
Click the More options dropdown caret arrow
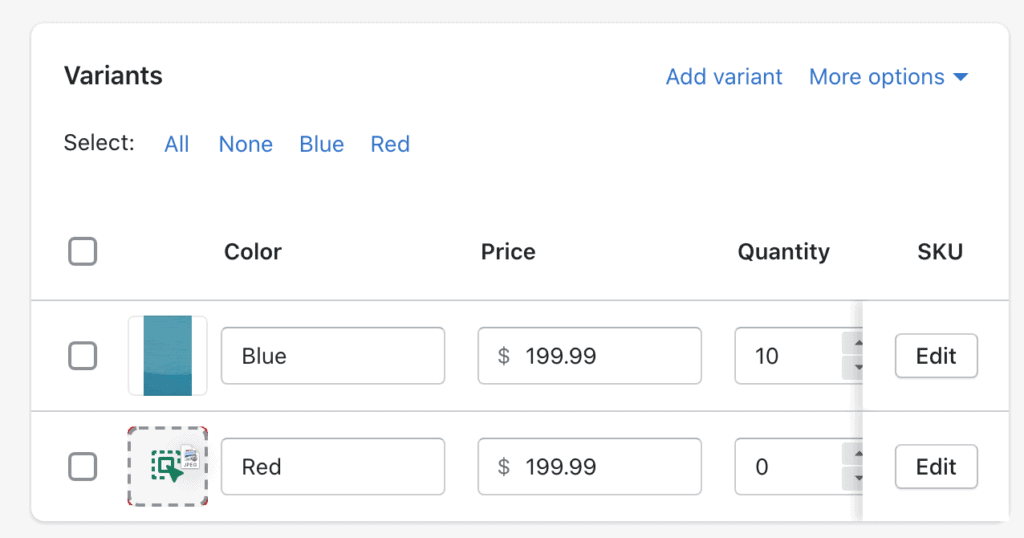click(960, 77)
